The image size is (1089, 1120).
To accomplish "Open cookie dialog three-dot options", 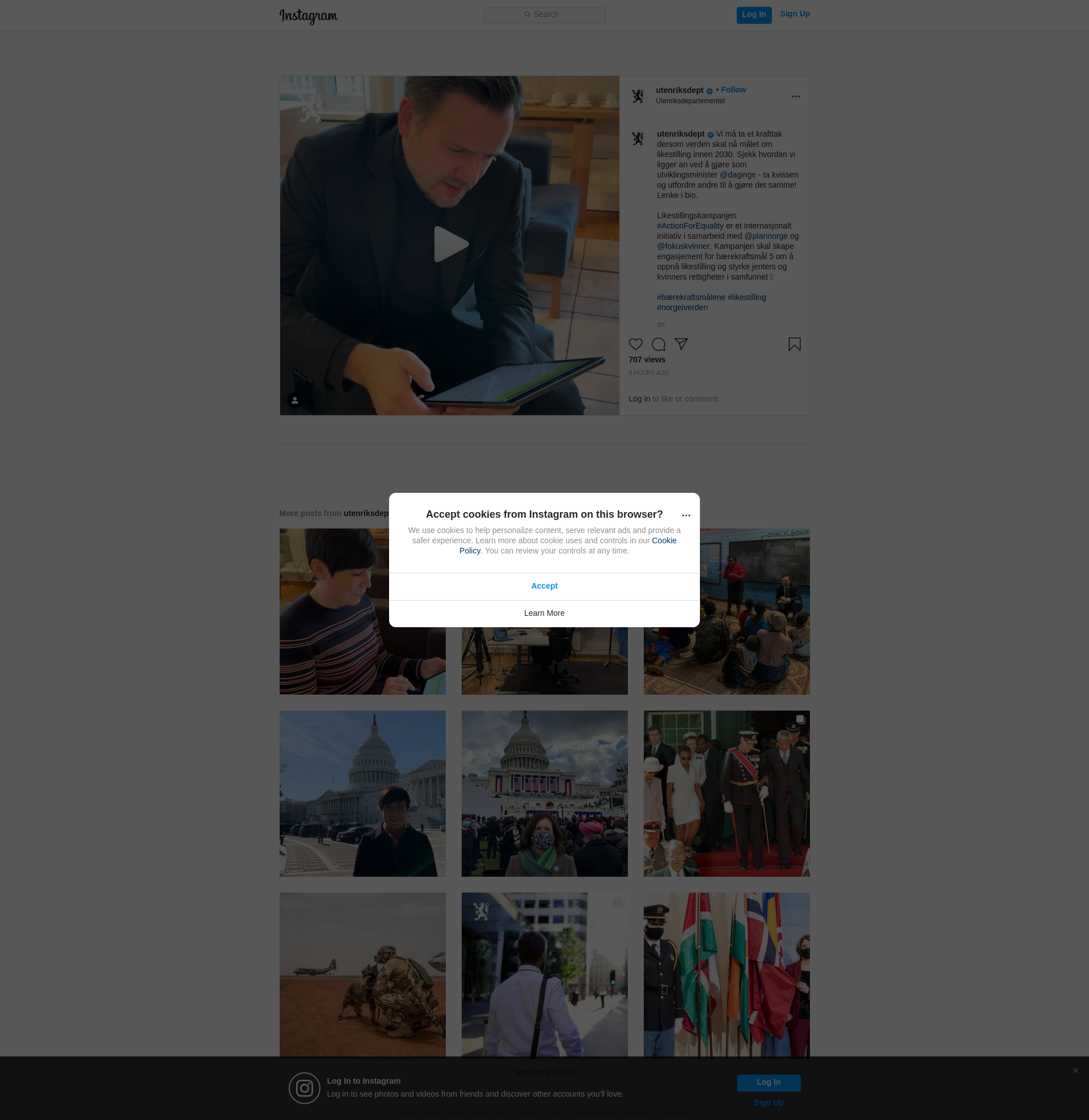I will pyautogui.click(x=686, y=515).
